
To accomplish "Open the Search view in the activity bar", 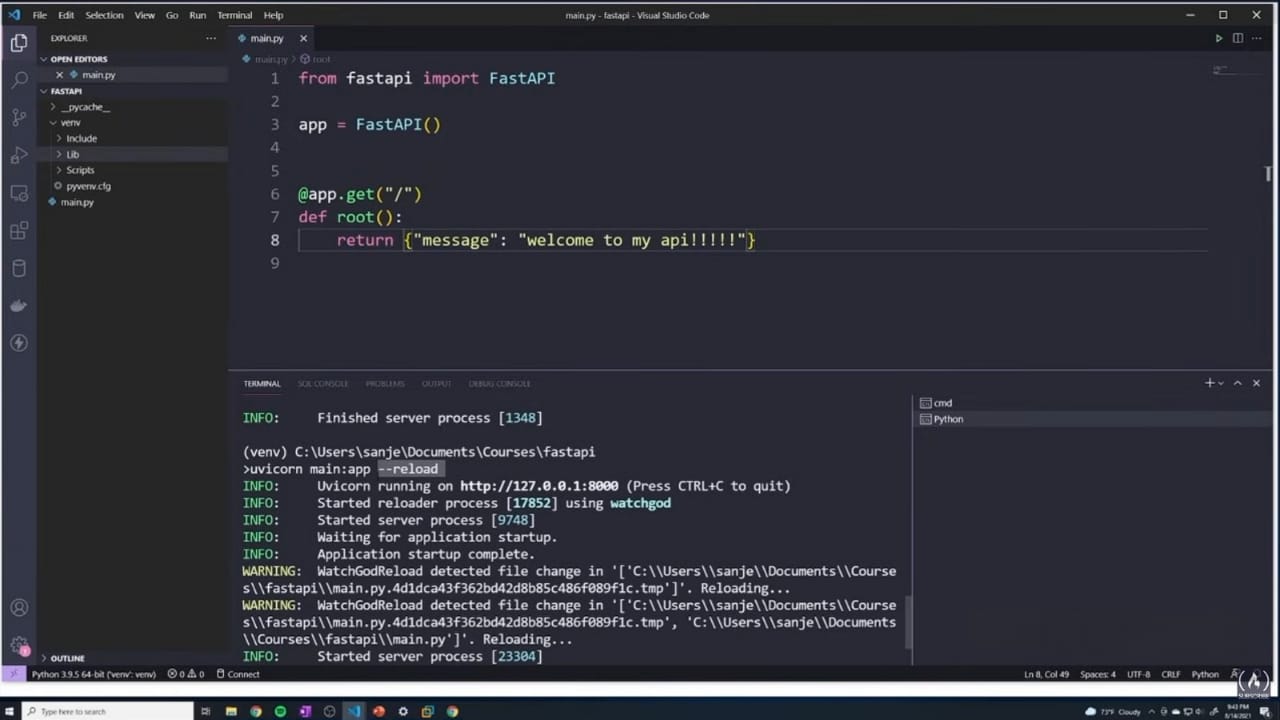I will 19,79.
